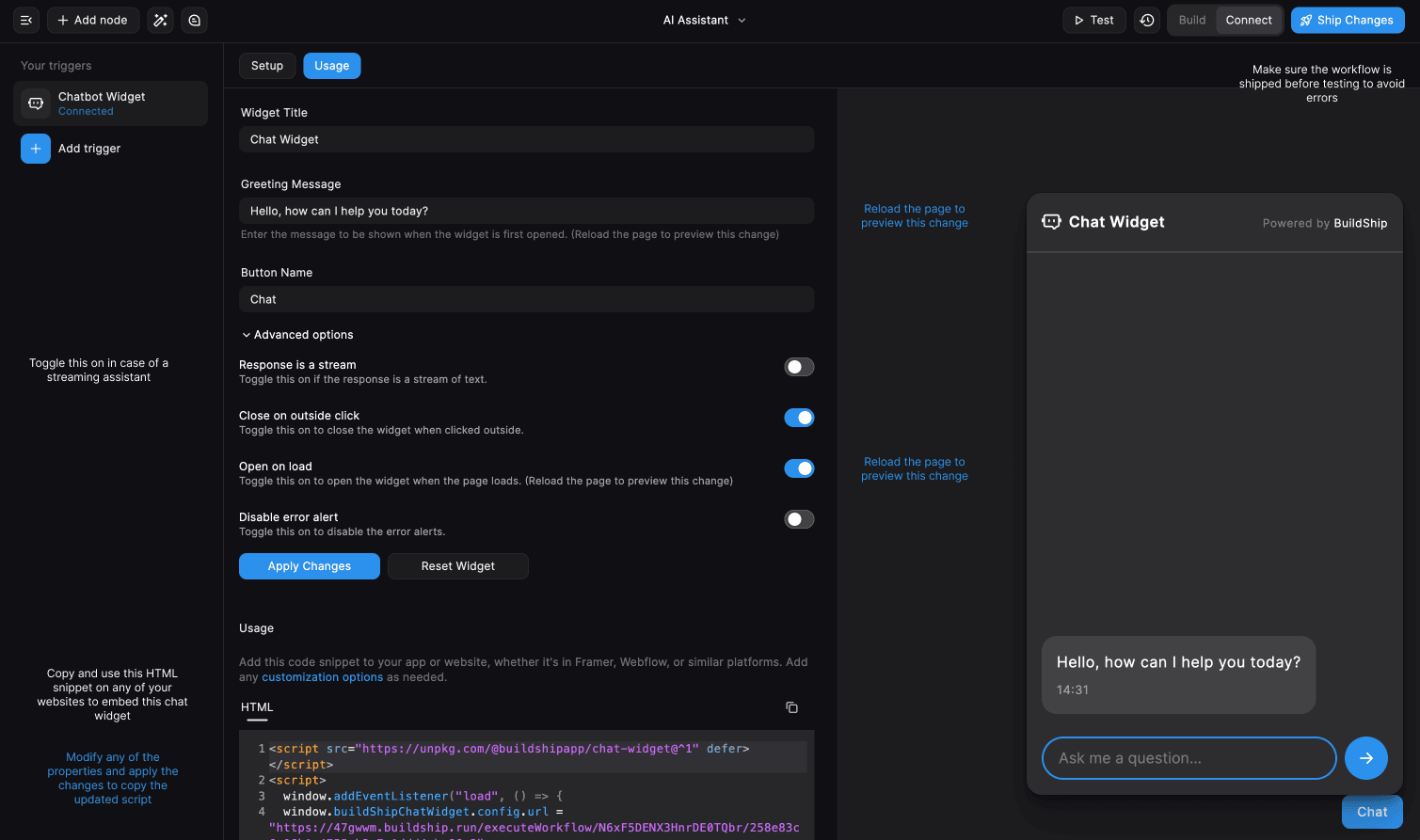
Task: Click the buildShipChatWidget.config.url code line
Action: (423, 812)
